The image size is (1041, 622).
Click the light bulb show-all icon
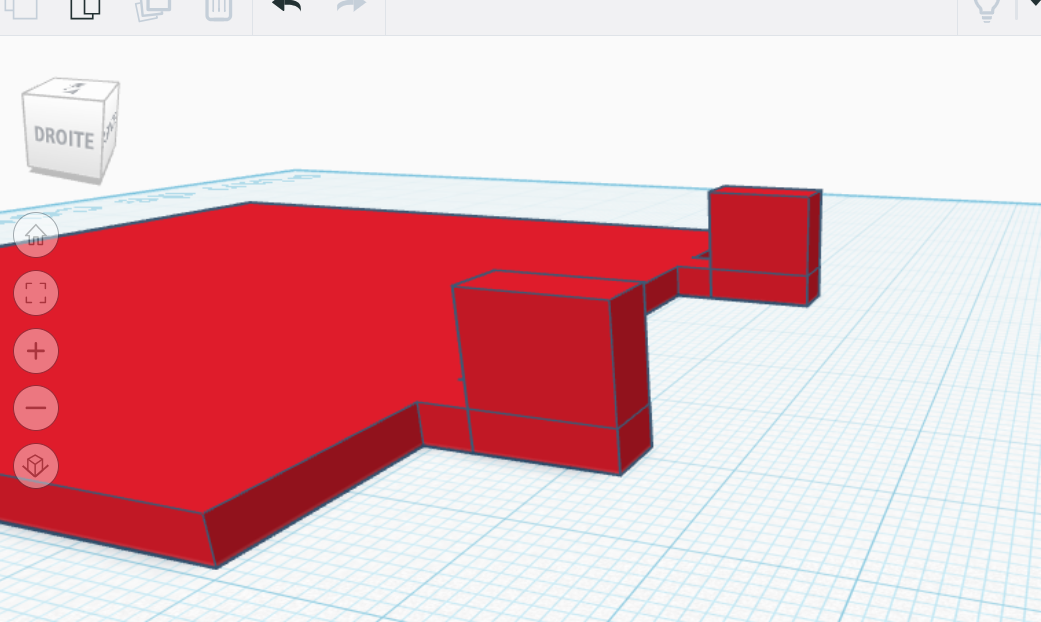[x=987, y=10]
